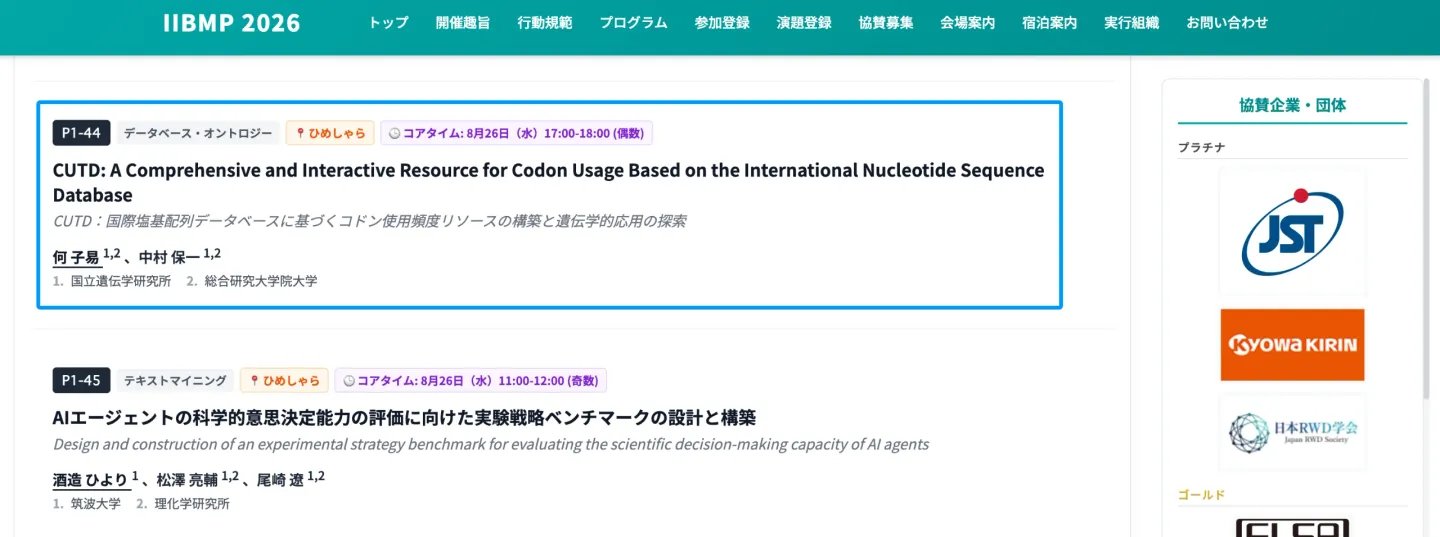Click the P1-44 poster number badge

pyautogui.click(x=82, y=133)
